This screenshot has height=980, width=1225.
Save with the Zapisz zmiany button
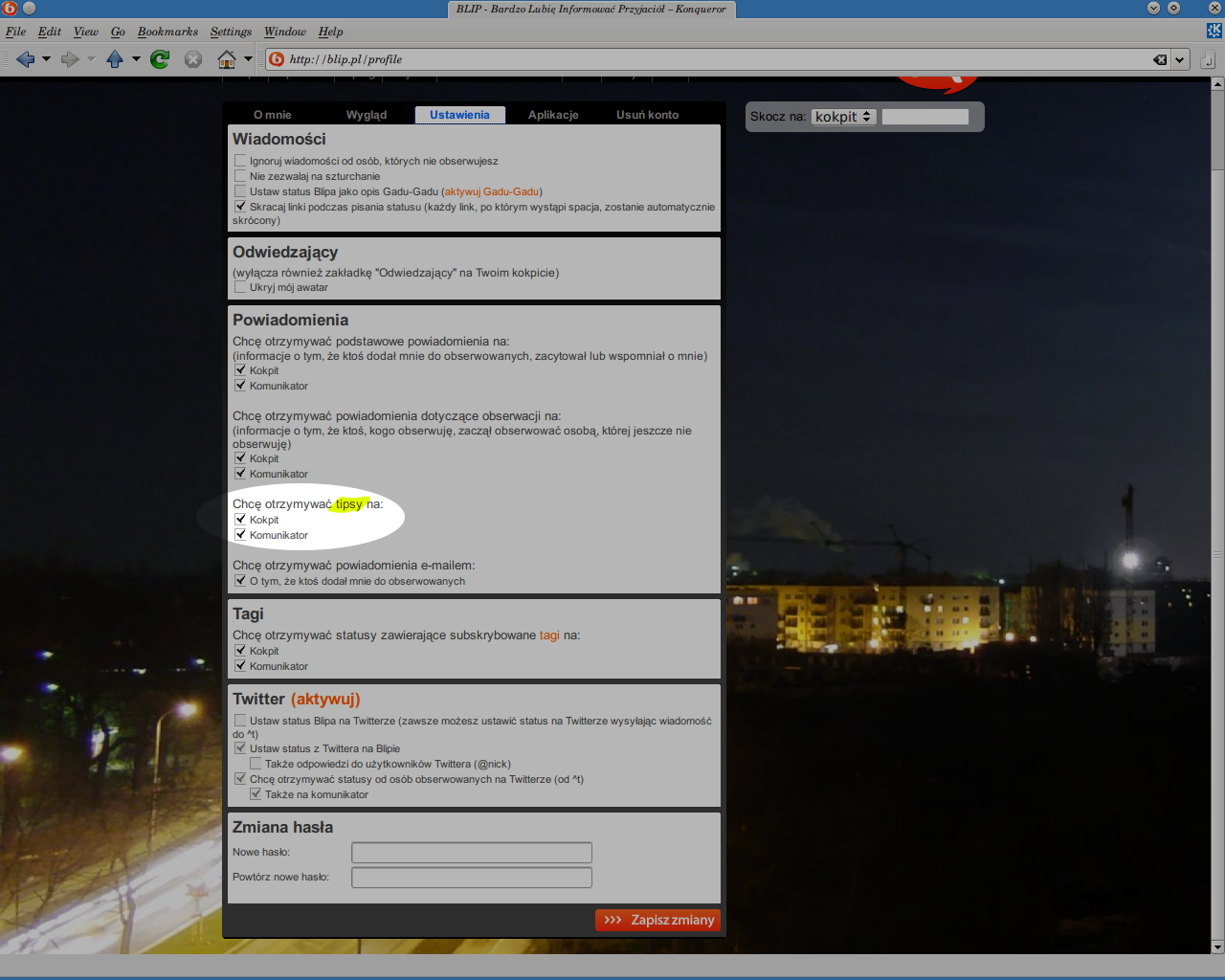(657, 920)
